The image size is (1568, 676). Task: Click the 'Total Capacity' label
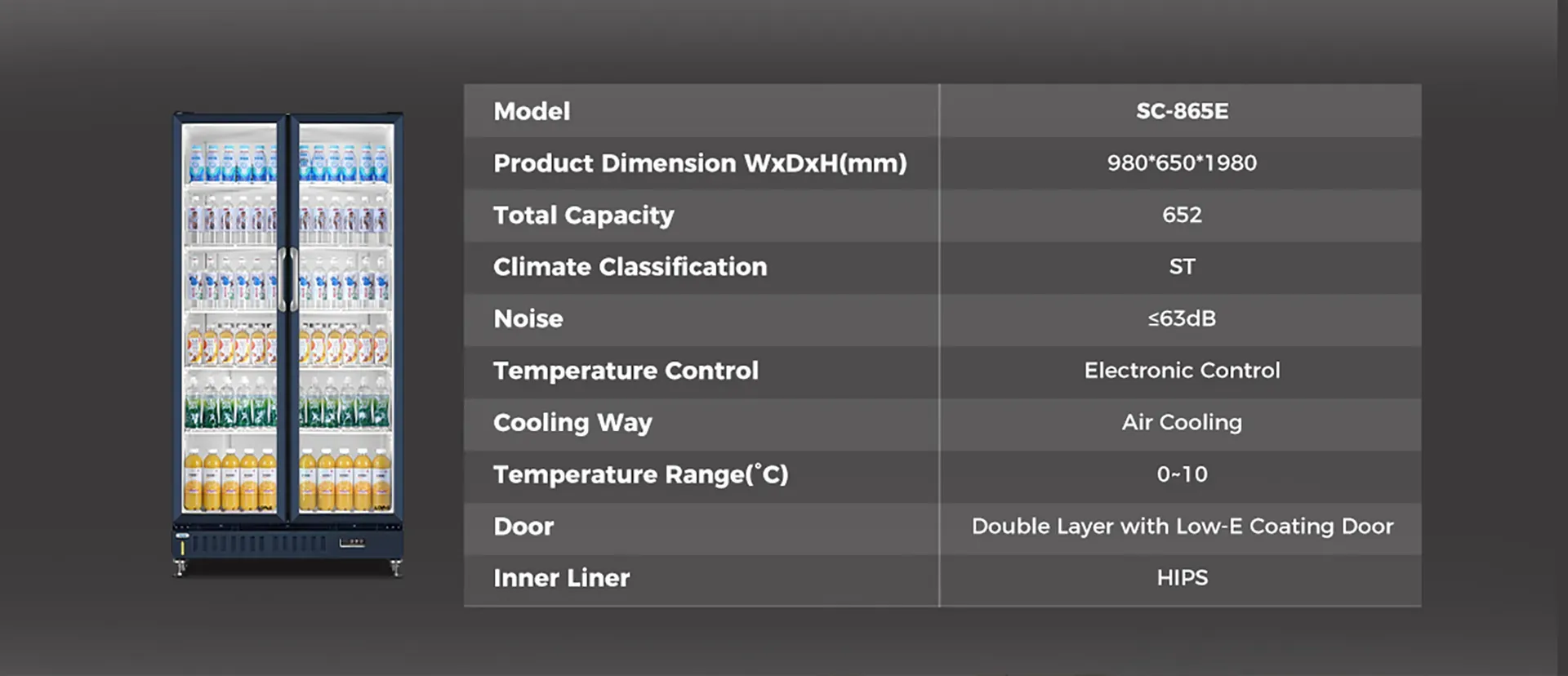click(x=583, y=216)
